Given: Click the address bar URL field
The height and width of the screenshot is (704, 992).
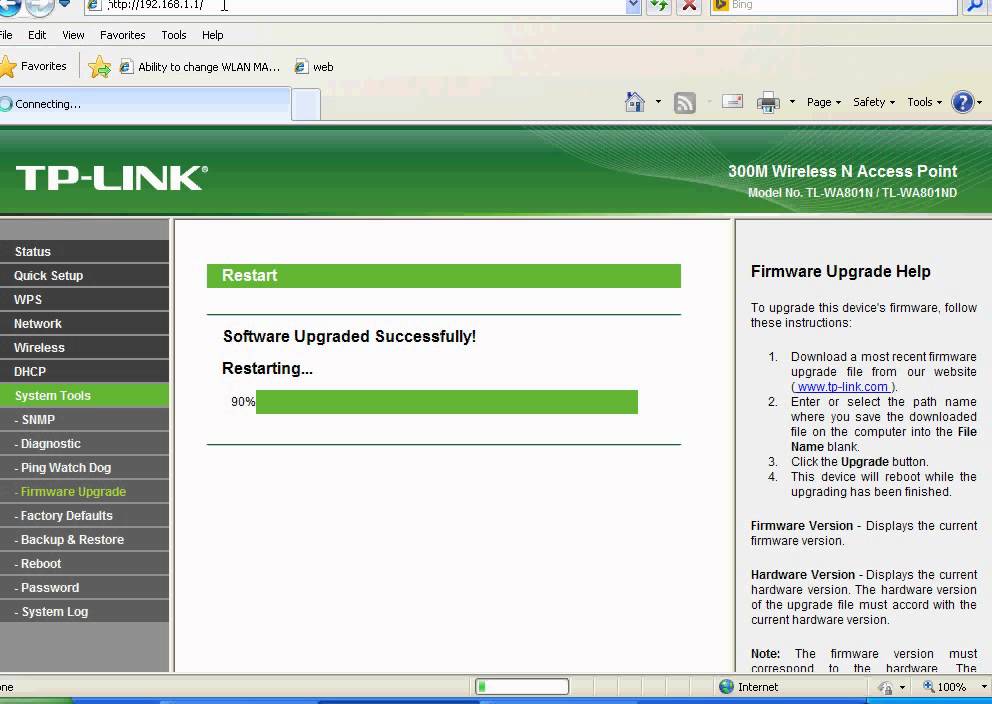Looking at the screenshot, I should [x=354, y=6].
